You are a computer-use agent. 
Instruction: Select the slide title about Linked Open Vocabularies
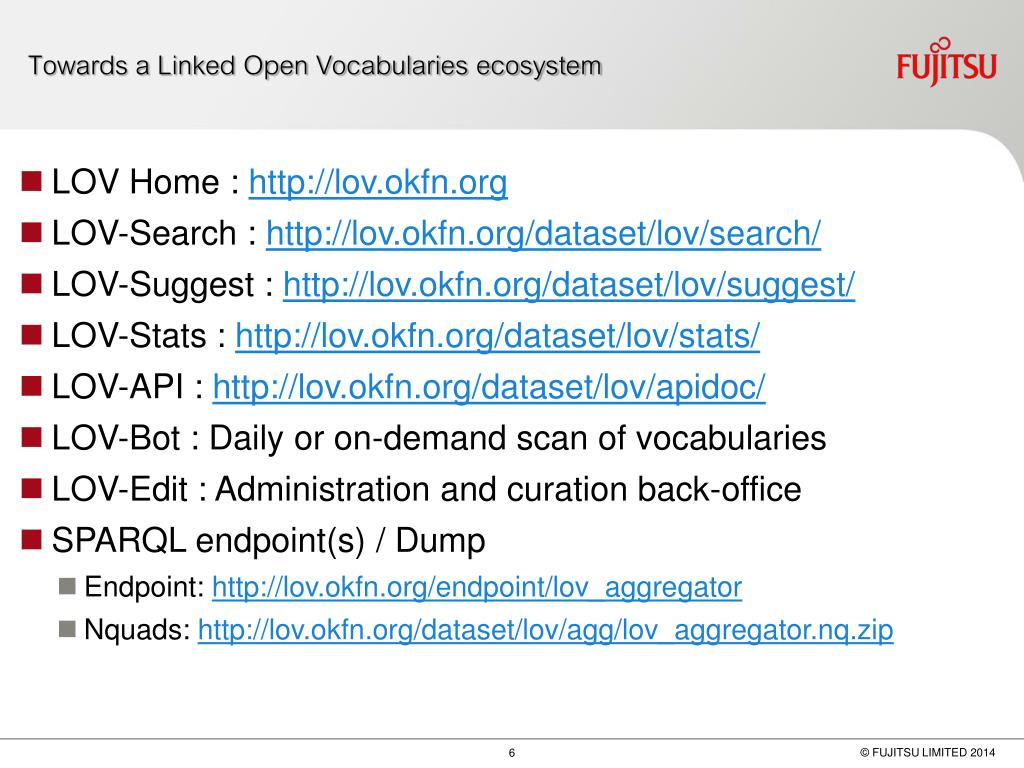click(314, 67)
